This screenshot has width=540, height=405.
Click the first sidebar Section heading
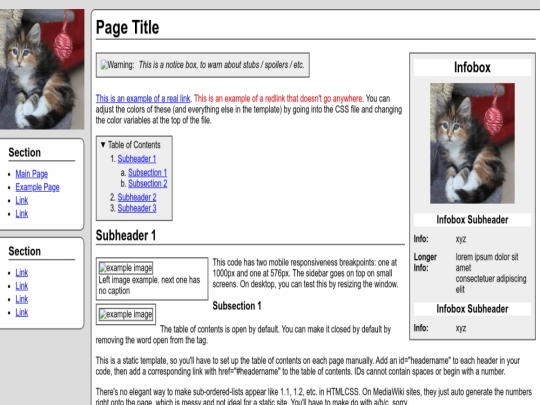(24, 153)
